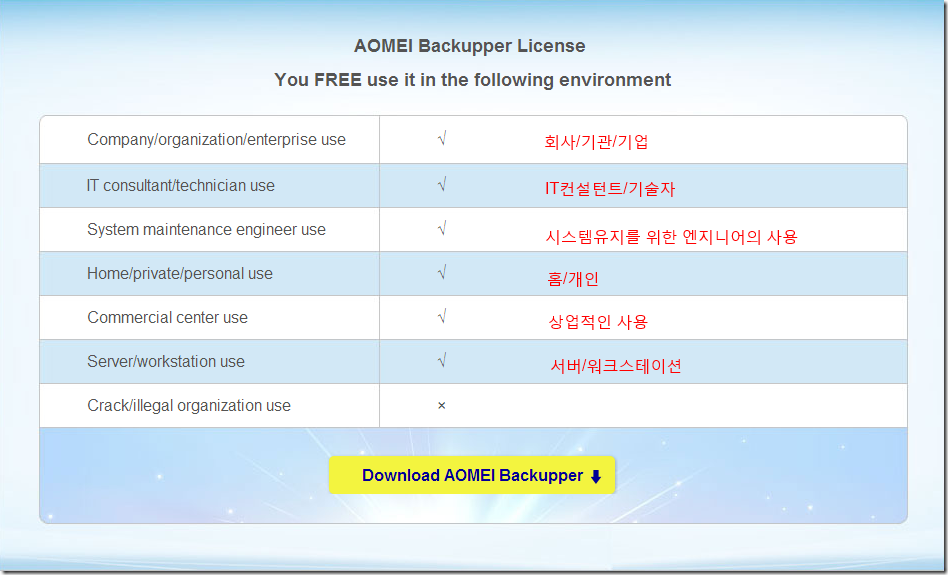The height and width of the screenshot is (575, 948).
Task: Click 'Home/private/personal use' row label
Action: point(180,274)
